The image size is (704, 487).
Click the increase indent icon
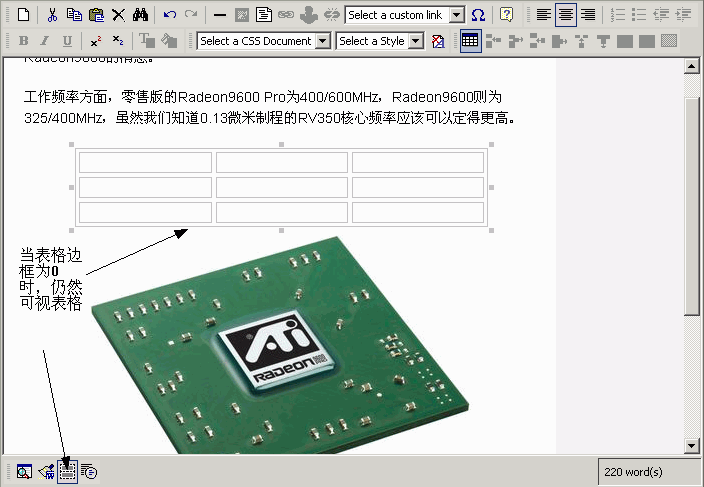(x=683, y=15)
